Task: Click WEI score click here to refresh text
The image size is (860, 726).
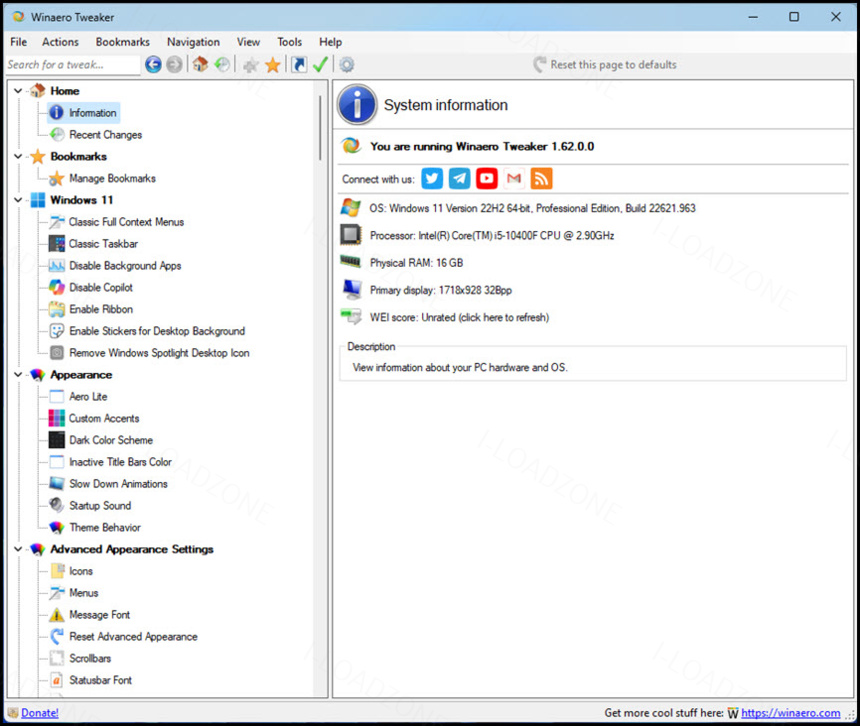Action: [459, 317]
